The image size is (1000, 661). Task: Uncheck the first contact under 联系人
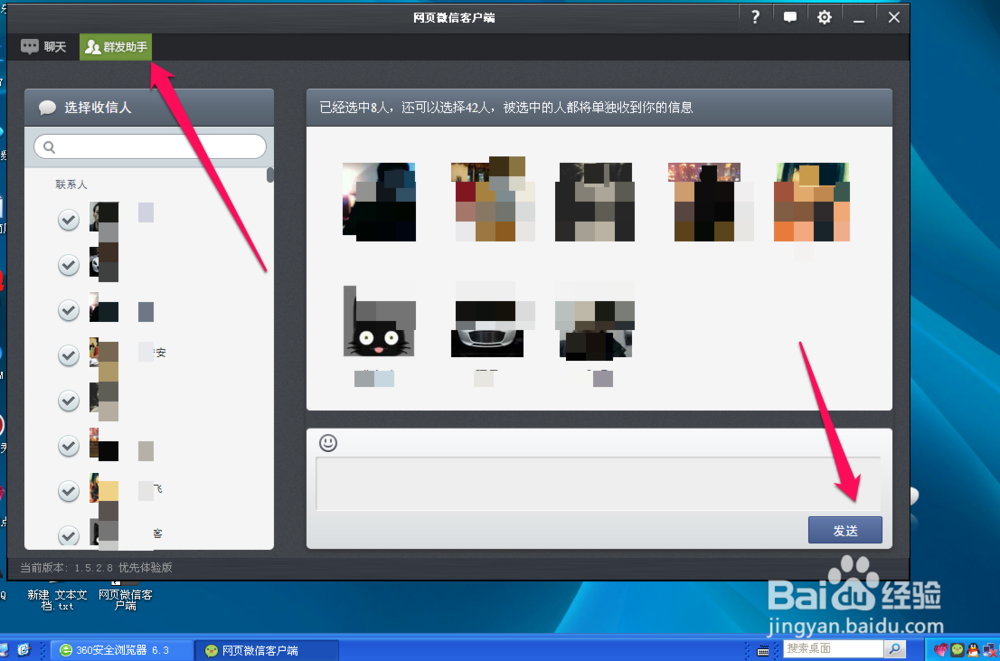[x=68, y=220]
